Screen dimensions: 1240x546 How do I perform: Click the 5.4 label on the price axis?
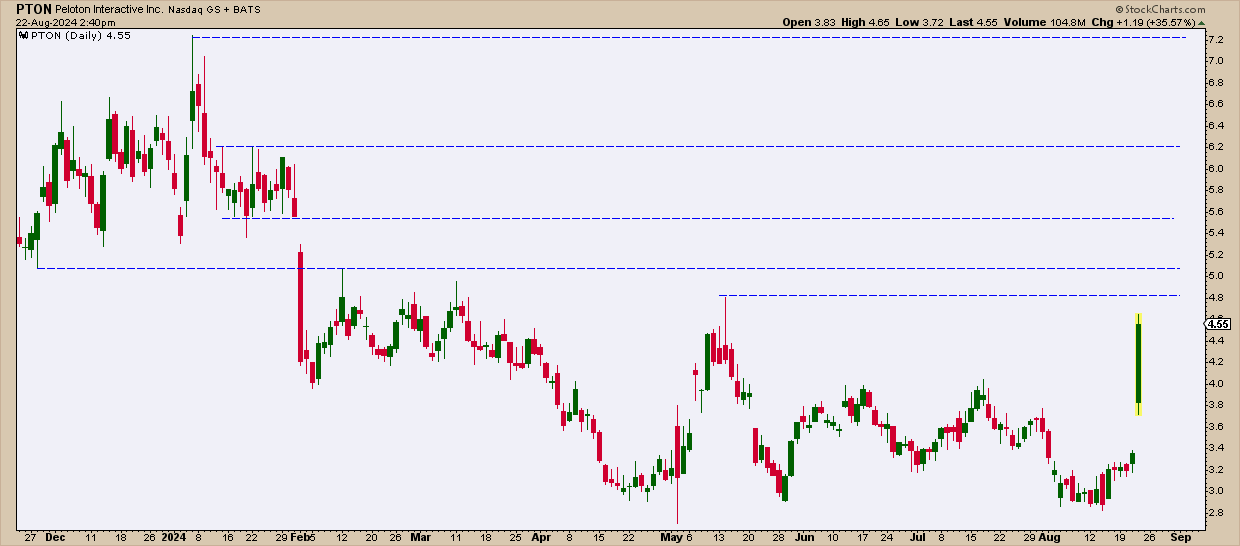pos(1215,233)
